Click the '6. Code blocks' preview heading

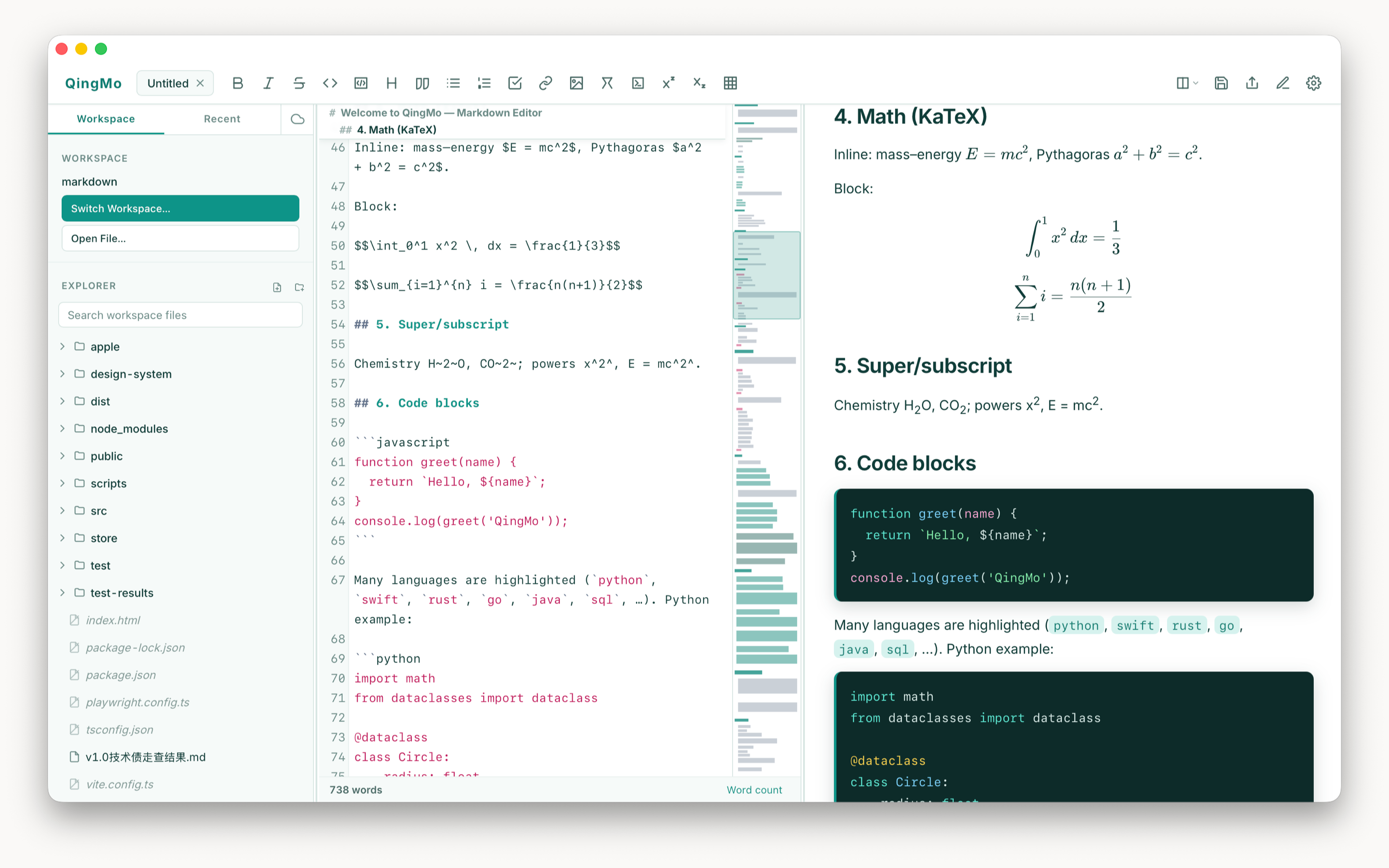(x=905, y=463)
